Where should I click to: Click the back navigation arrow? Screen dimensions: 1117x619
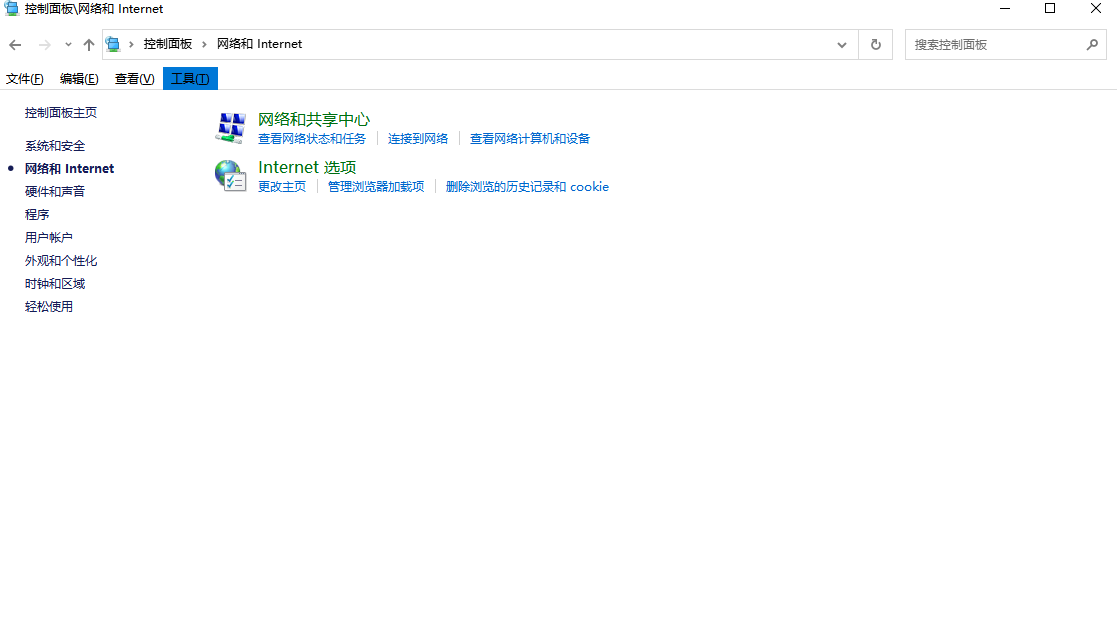pyautogui.click(x=15, y=44)
